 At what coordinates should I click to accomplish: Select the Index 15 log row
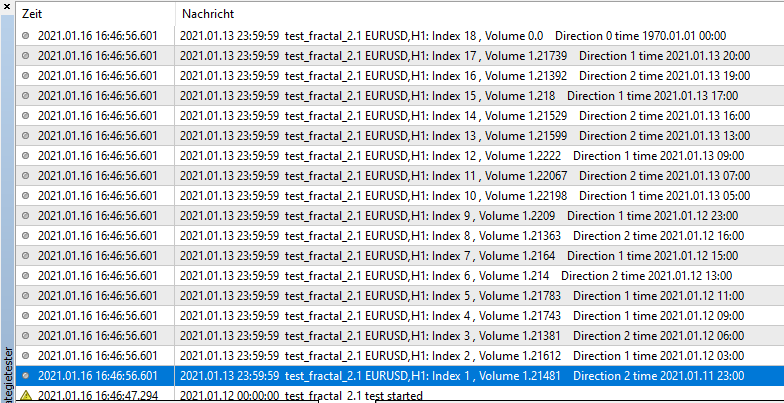point(400,96)
